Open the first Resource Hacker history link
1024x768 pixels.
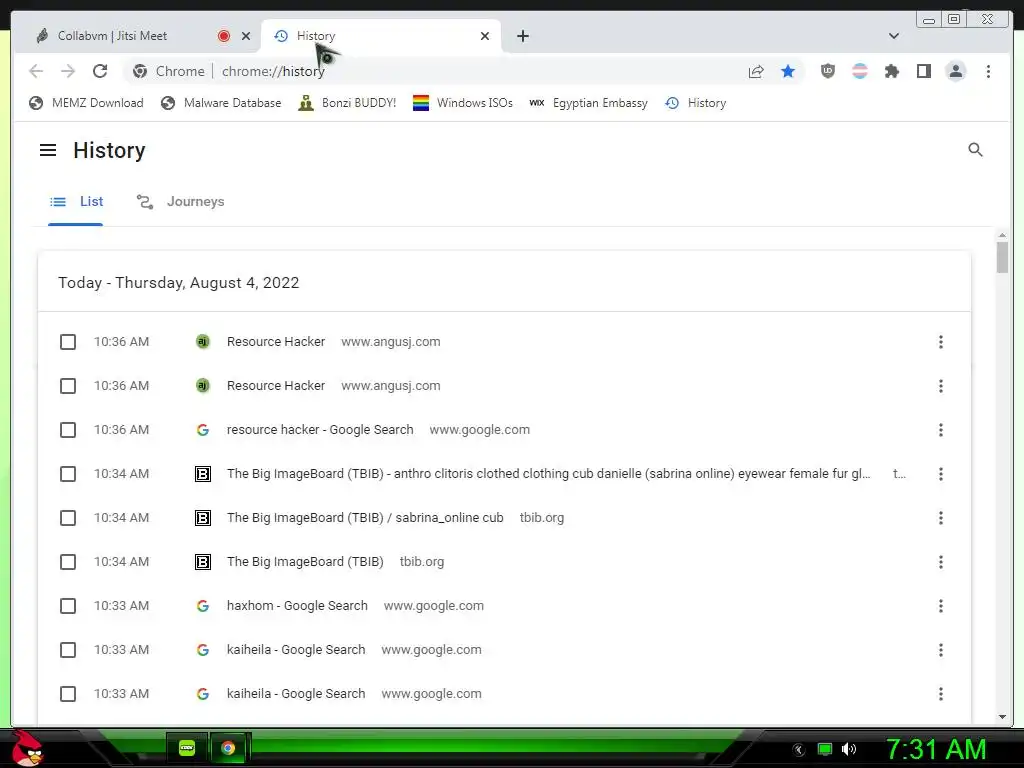click(276, 342)
